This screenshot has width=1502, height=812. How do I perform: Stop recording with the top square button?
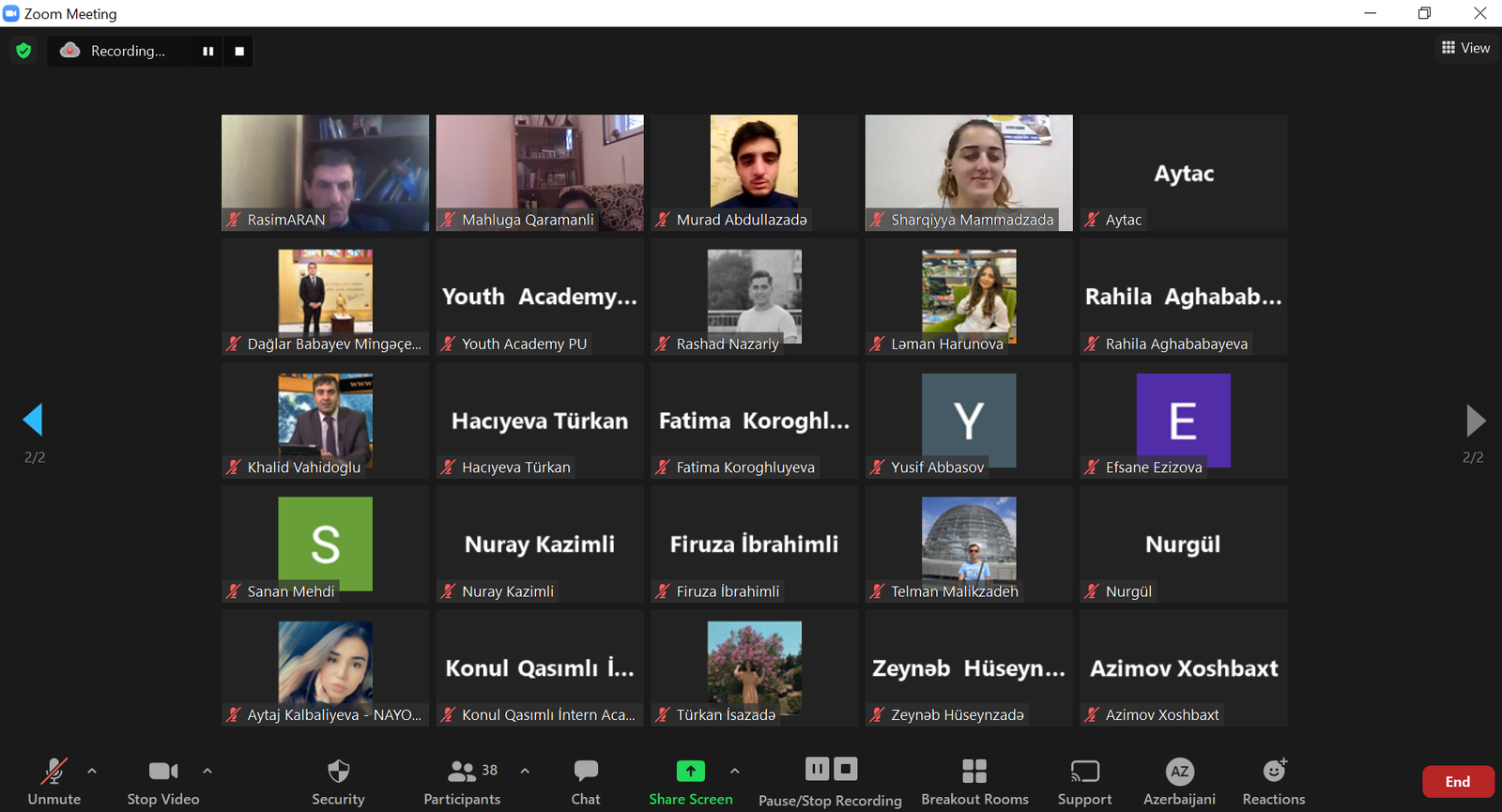(x=239, y=51)
